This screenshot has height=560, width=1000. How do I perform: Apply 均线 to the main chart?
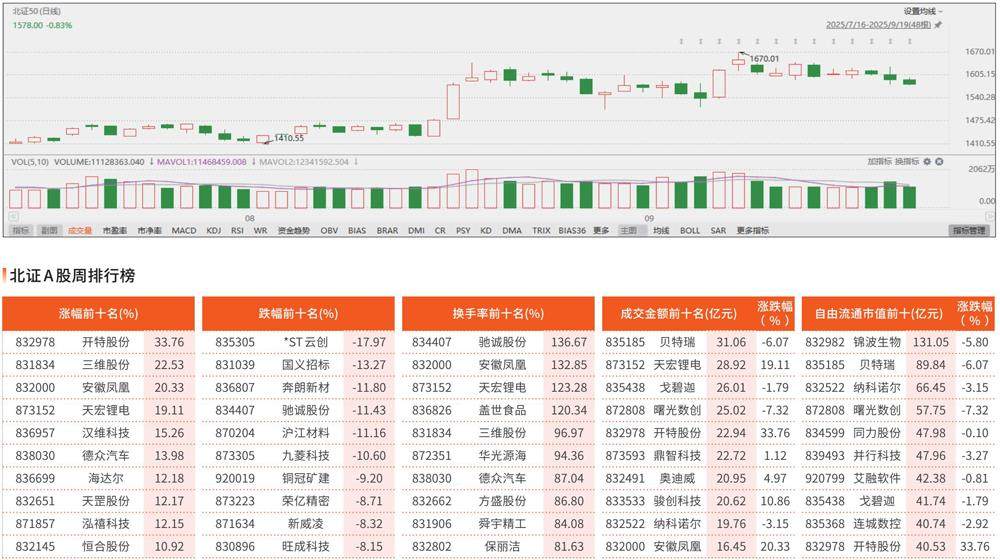(661, 230)
